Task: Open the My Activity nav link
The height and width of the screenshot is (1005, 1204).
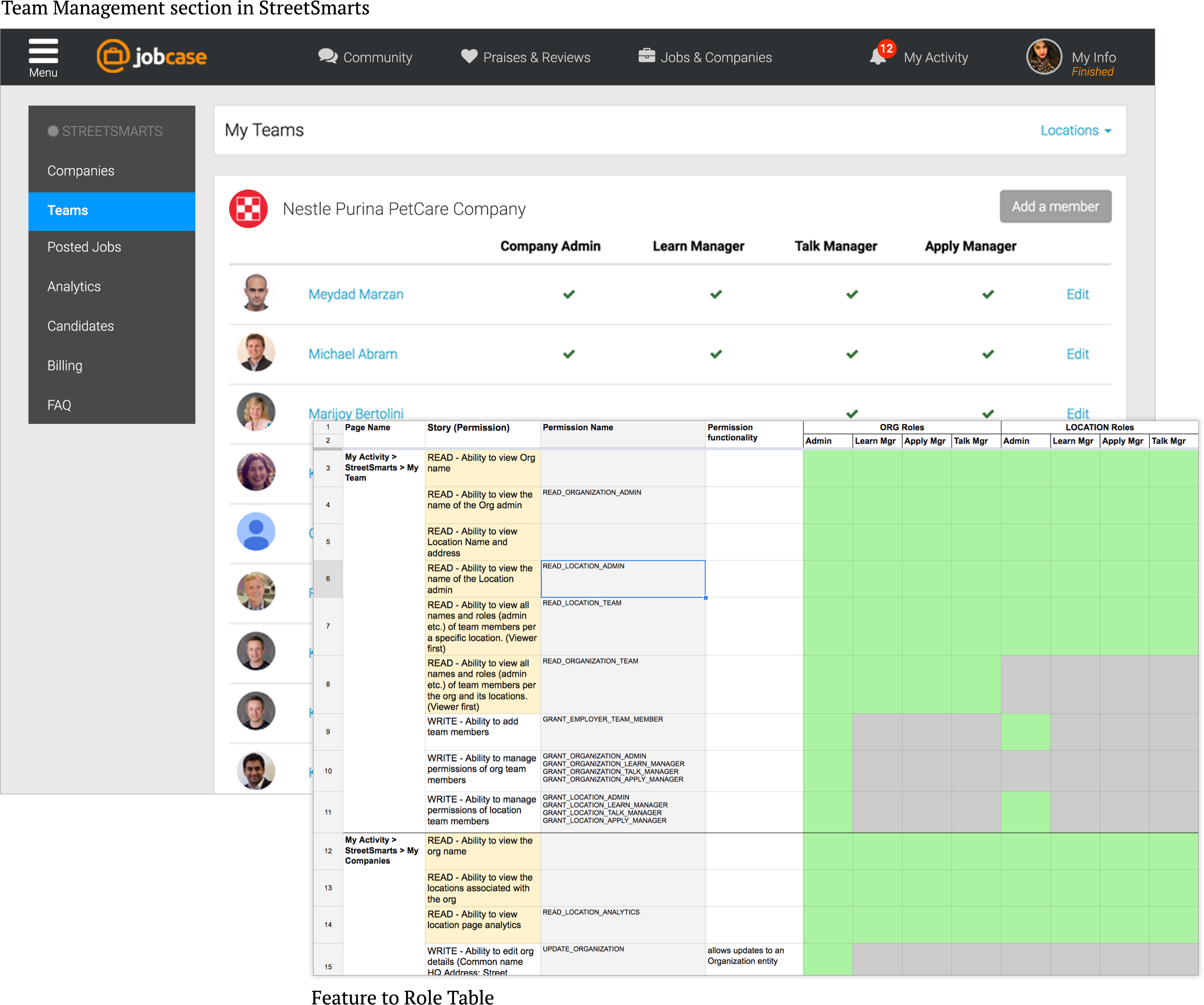Action: 935,57
